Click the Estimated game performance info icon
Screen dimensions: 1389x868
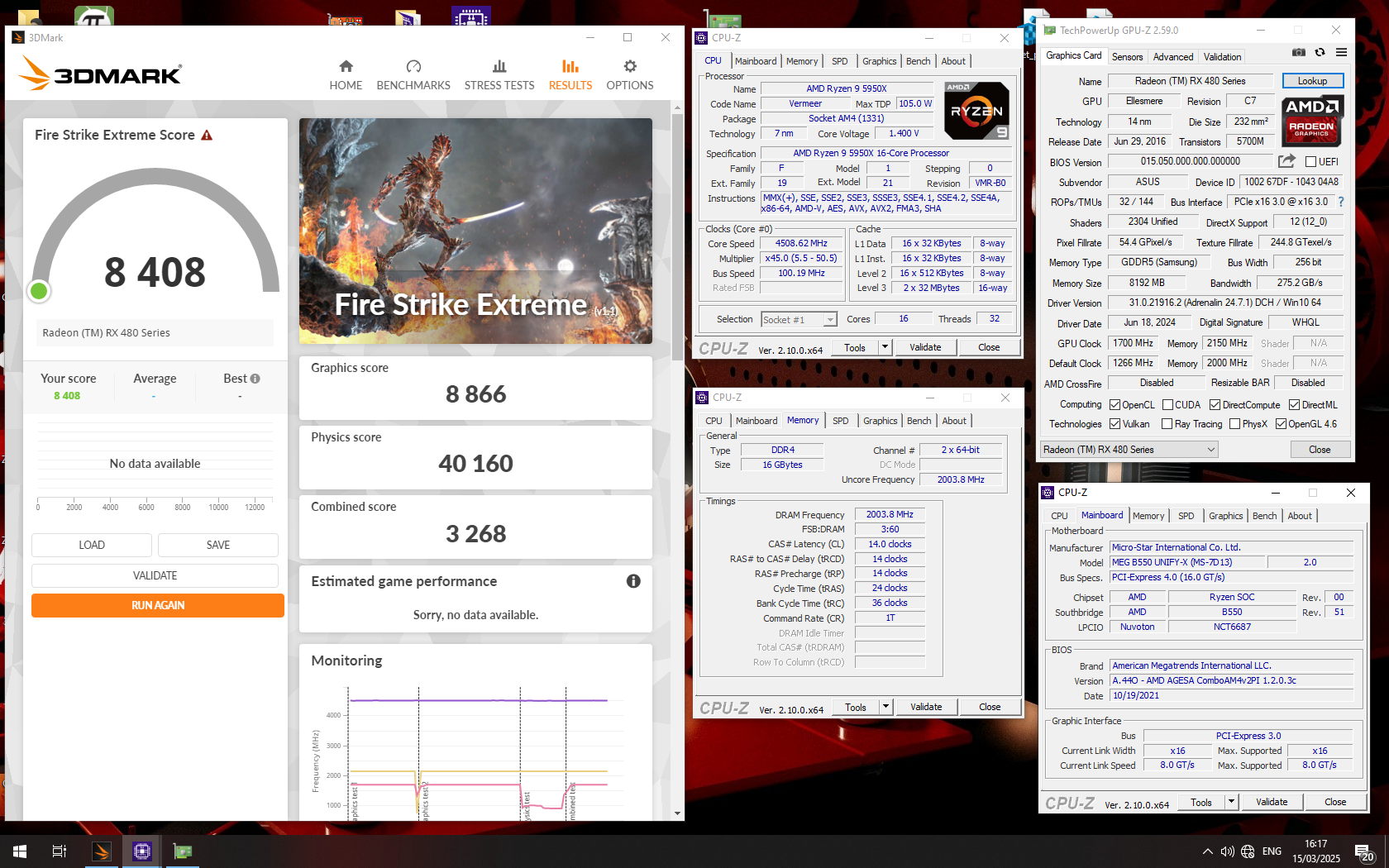coord(633,581)
